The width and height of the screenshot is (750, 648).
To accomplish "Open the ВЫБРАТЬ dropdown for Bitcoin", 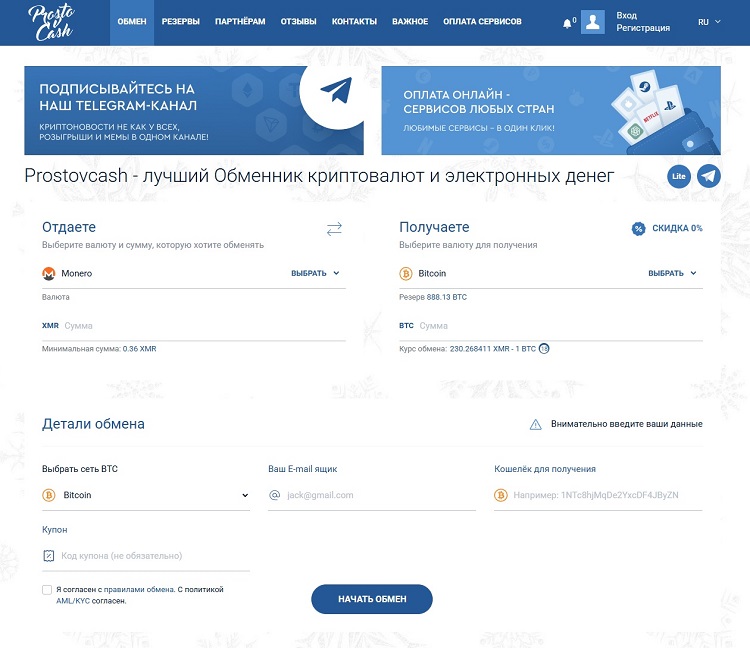I will [672, 273].
